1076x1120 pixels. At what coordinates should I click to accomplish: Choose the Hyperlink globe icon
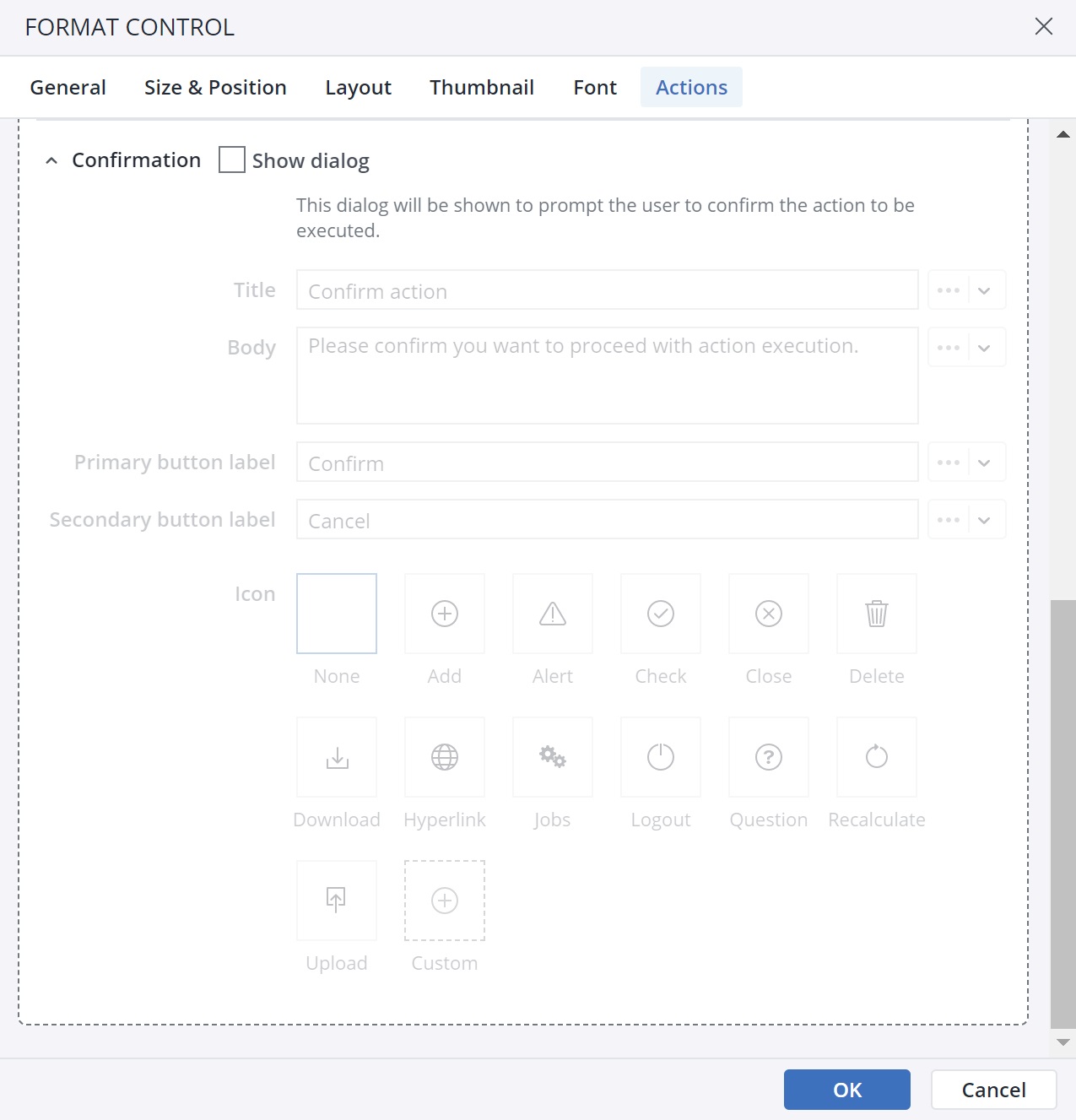click(x=445, y=757)
